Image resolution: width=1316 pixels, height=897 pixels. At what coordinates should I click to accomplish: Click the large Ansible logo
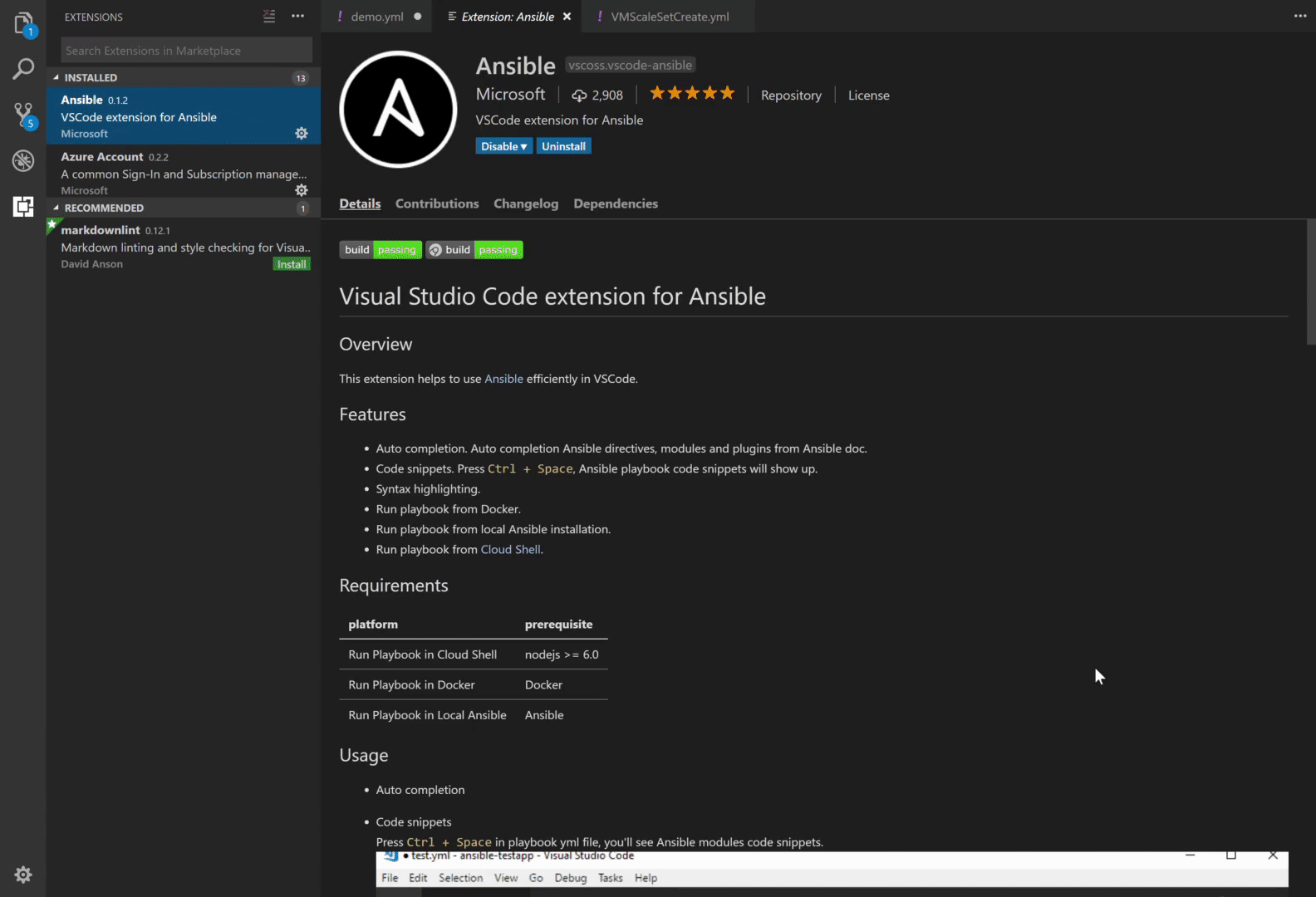click(x=399, y=109)
